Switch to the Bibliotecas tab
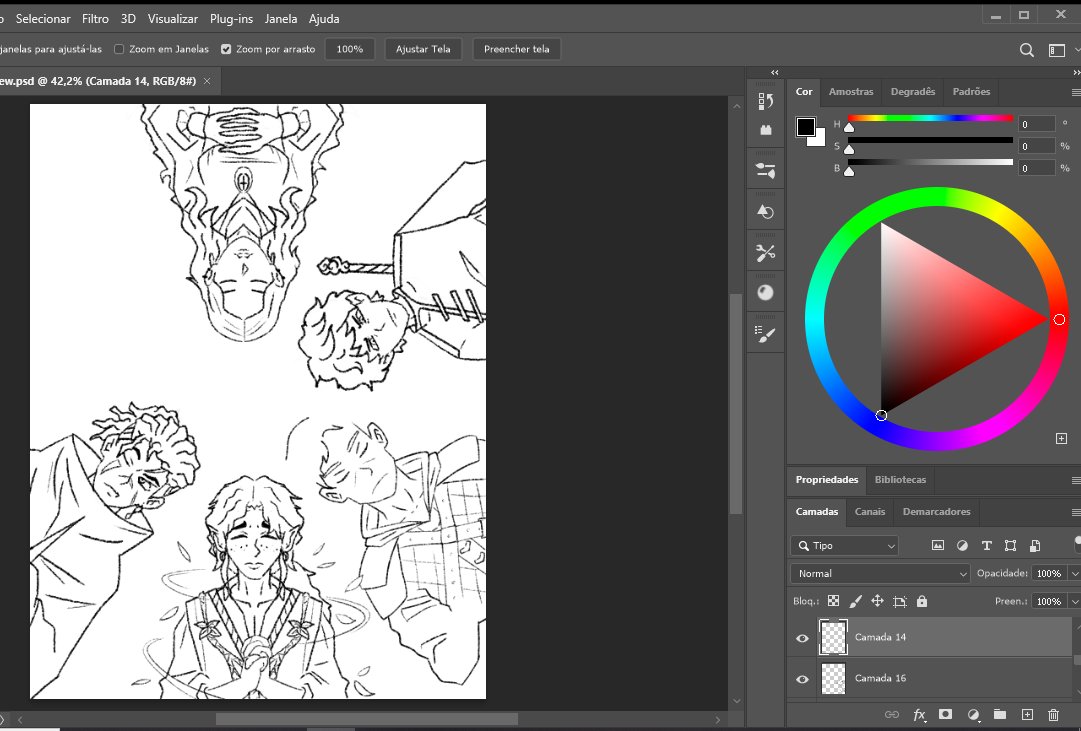 pyautogui.click(x=900, y=479)
